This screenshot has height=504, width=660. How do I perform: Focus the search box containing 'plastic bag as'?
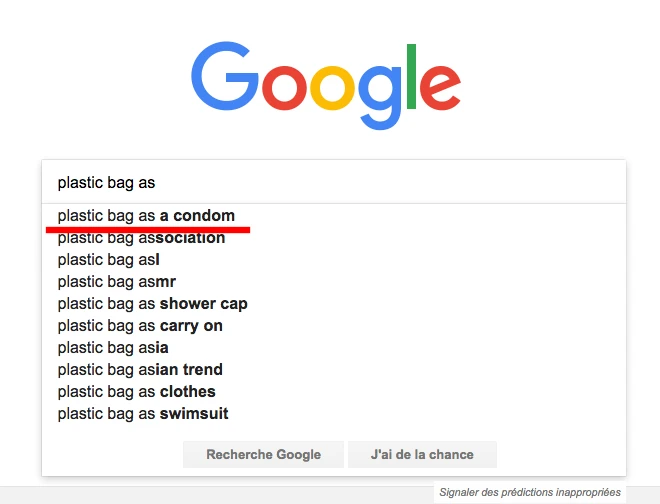pyautogui.click(x=333, y=183)
